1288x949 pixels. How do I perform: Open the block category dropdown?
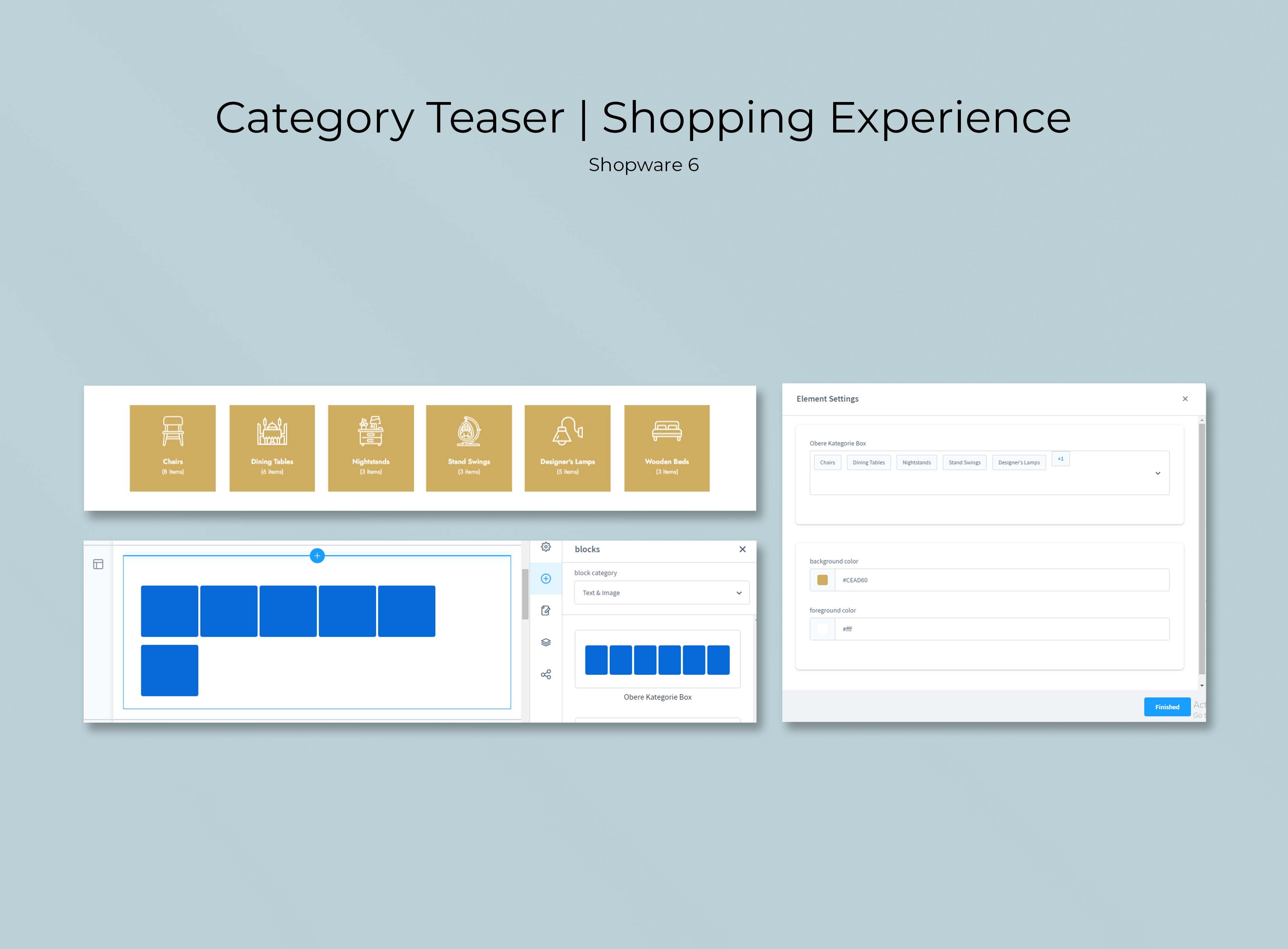(x=662, y=592)
